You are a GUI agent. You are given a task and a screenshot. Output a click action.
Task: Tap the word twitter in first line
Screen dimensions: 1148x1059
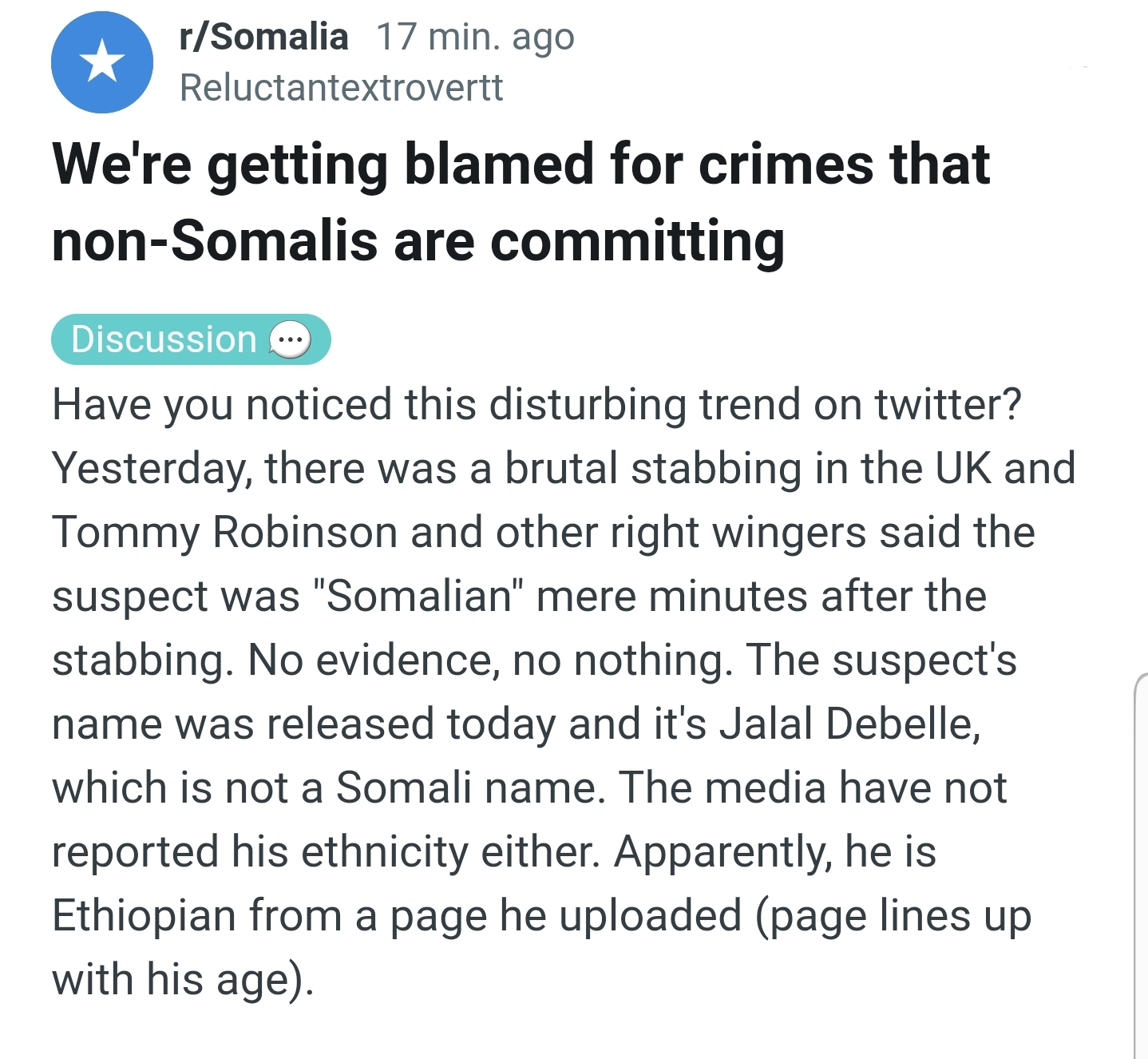tap(947, 404)
